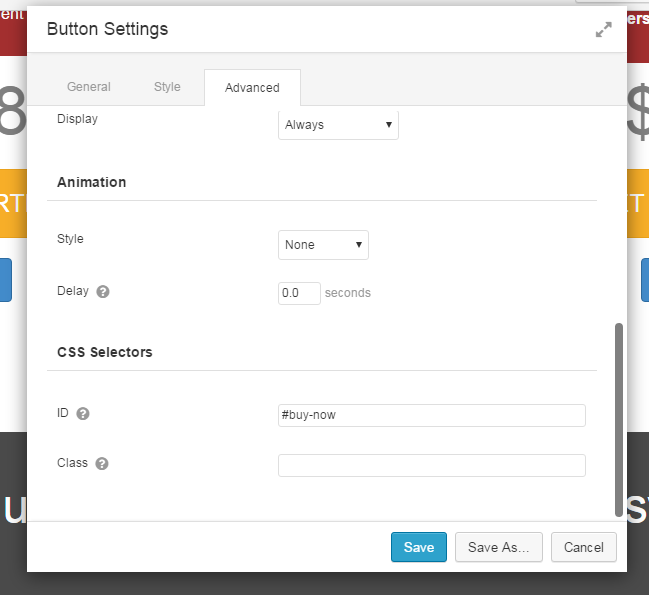
Task: Click the dialog's vertical scrollbar thumb
Action: tap(619, 418)
